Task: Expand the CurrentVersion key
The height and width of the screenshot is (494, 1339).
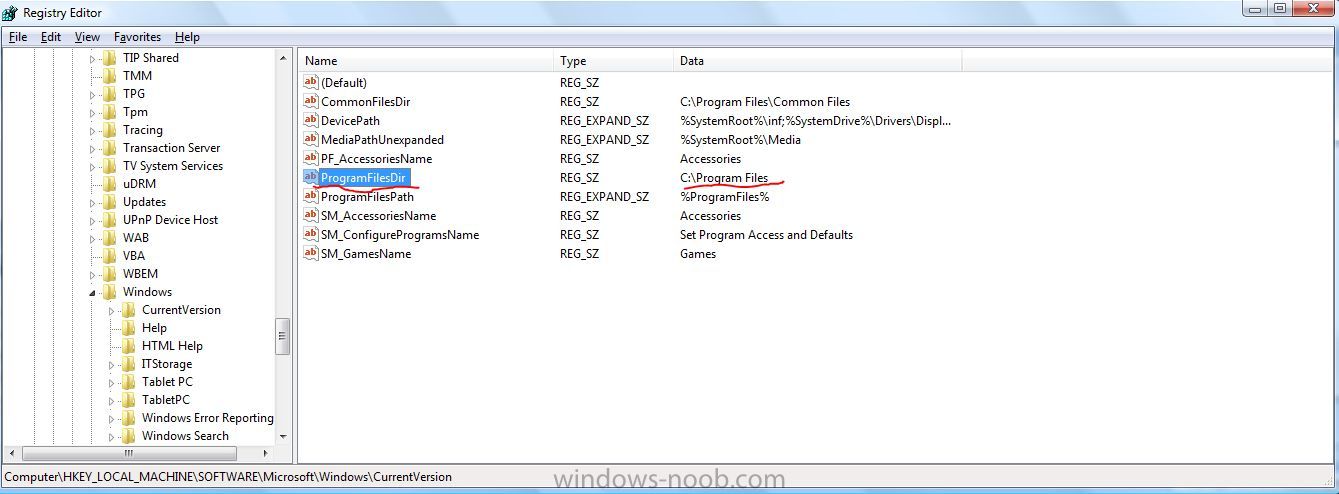Action: [112, 310]
